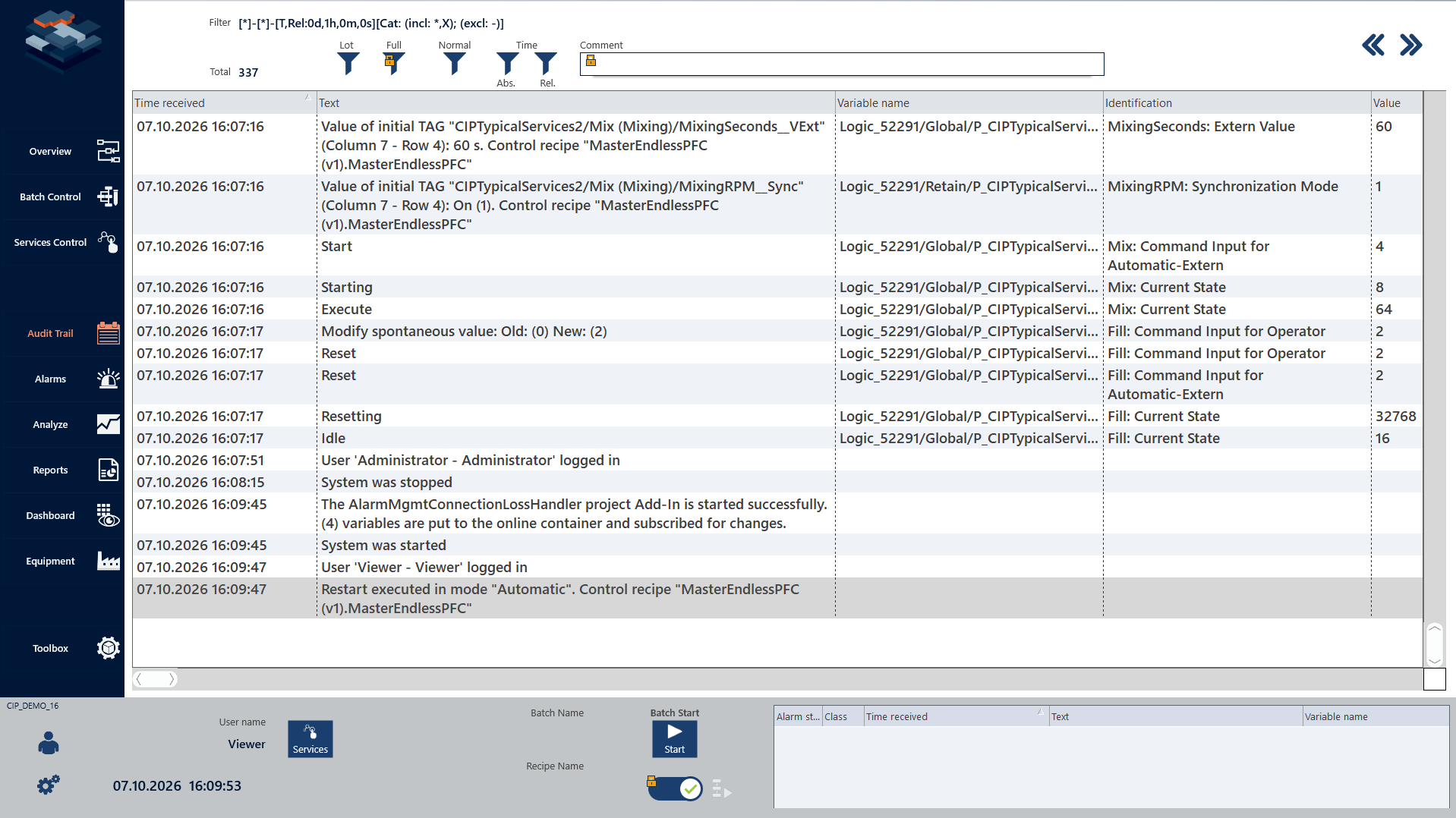Click the user profile icon
1456x818 pixels.
tap(49, 743)
